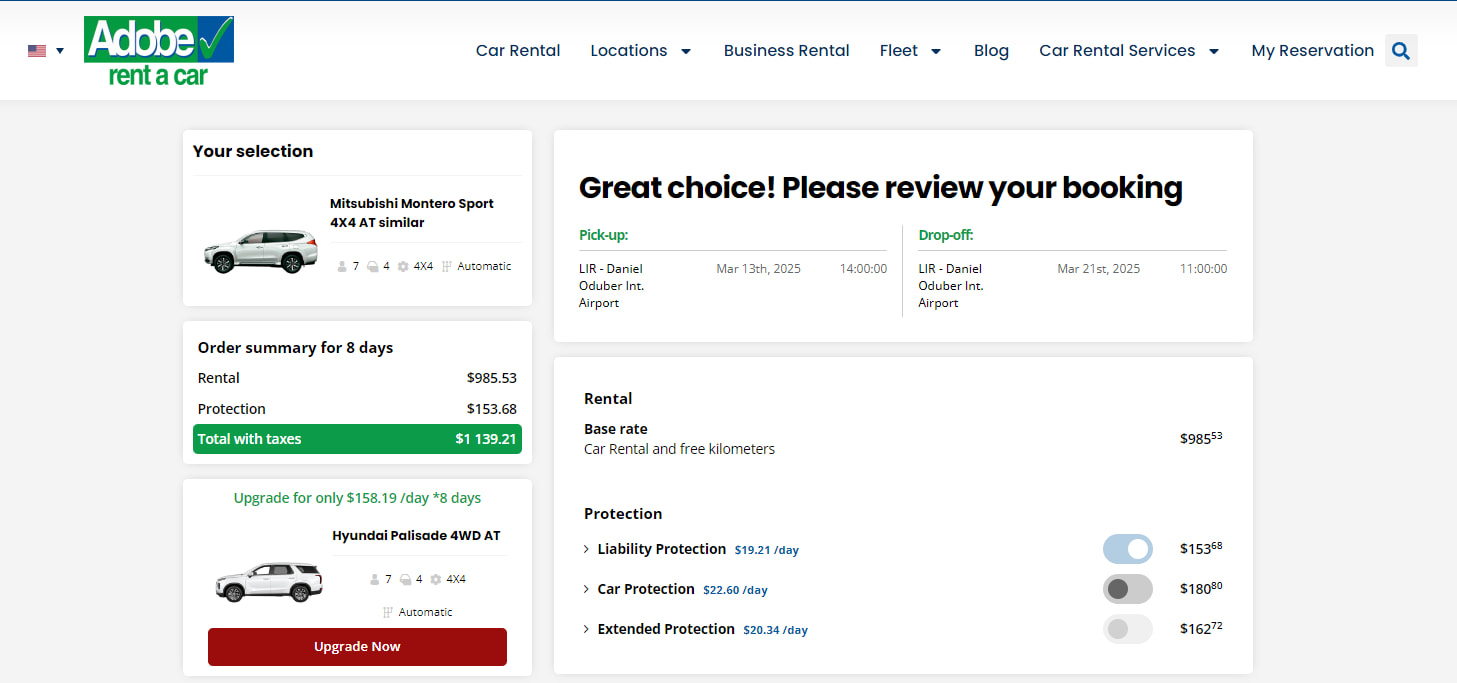Viewport: 1457px width, 683px height.
Task: Click the US flag language icon
Action: point(37,51)
